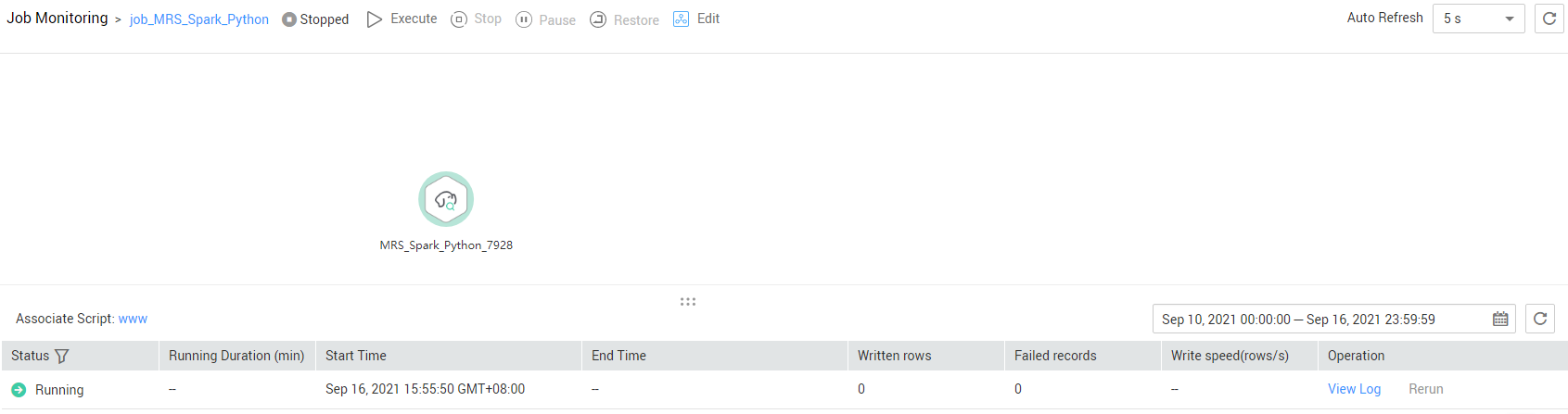Filter the Status column
Image resolution: width=1568 pixels, height=414 pixels.
coord(62,356)
